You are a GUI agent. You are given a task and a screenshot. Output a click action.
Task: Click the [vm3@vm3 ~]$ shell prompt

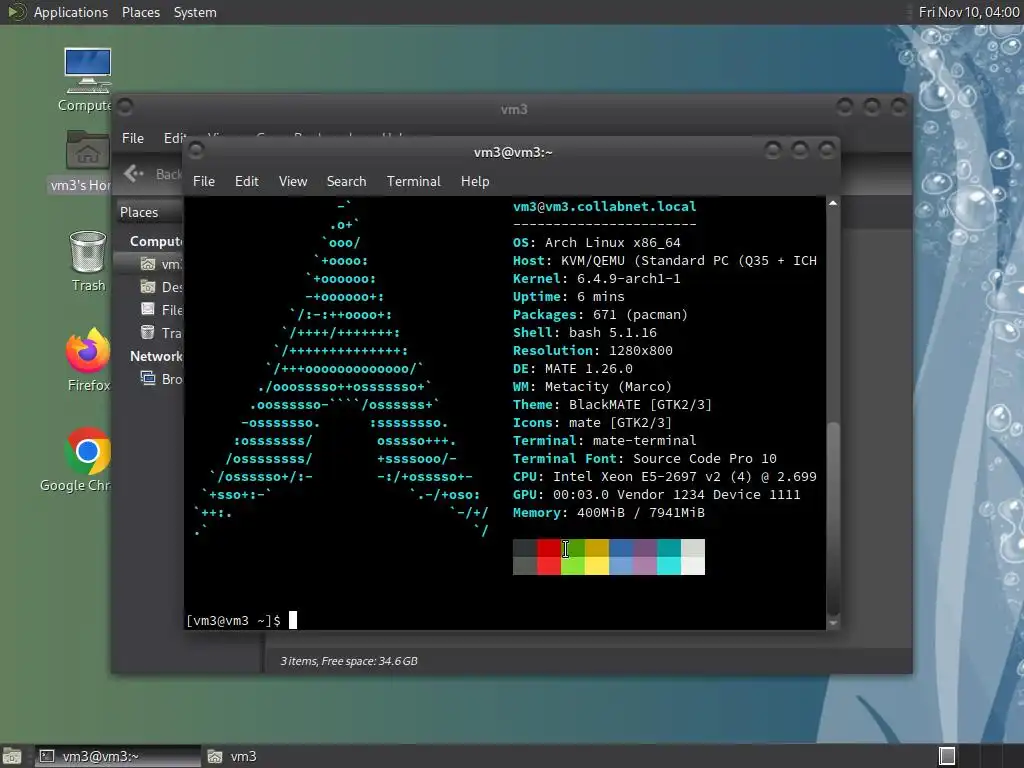click(234, 620)
